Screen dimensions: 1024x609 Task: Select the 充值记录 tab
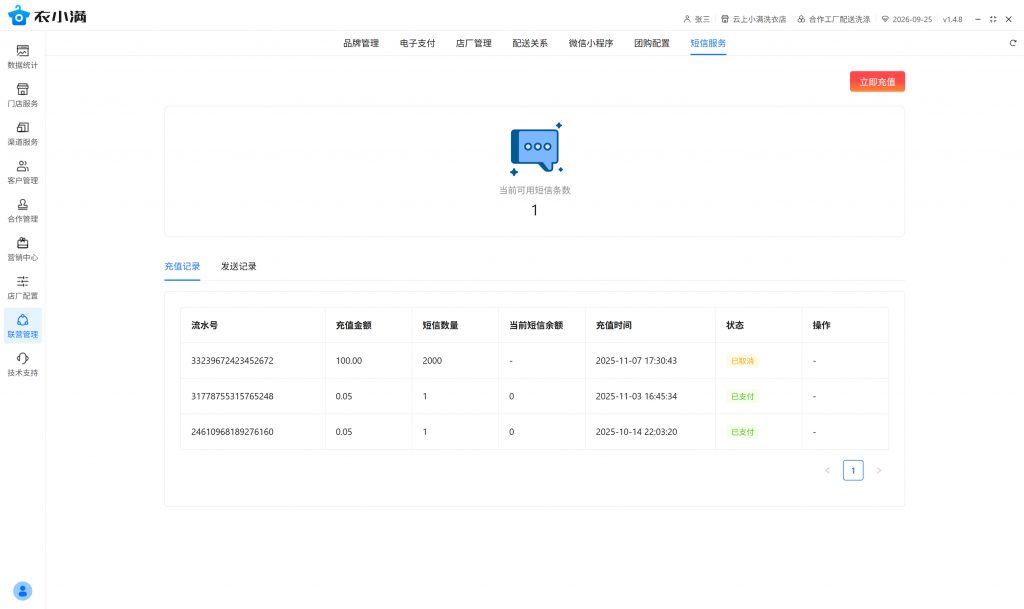(x=182, y=266)
